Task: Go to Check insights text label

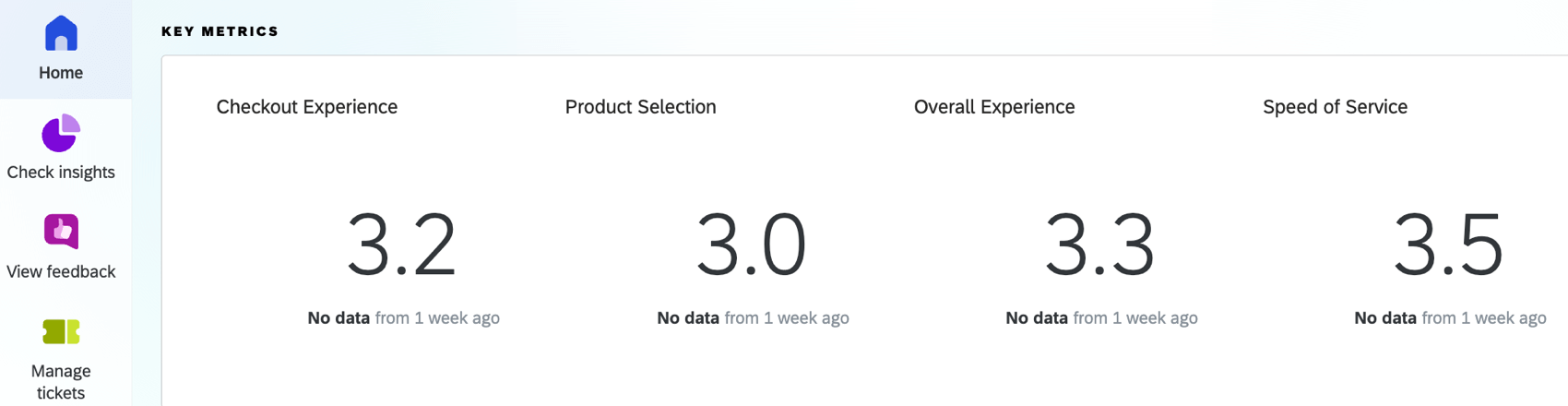Action: [x=61, y=173]
